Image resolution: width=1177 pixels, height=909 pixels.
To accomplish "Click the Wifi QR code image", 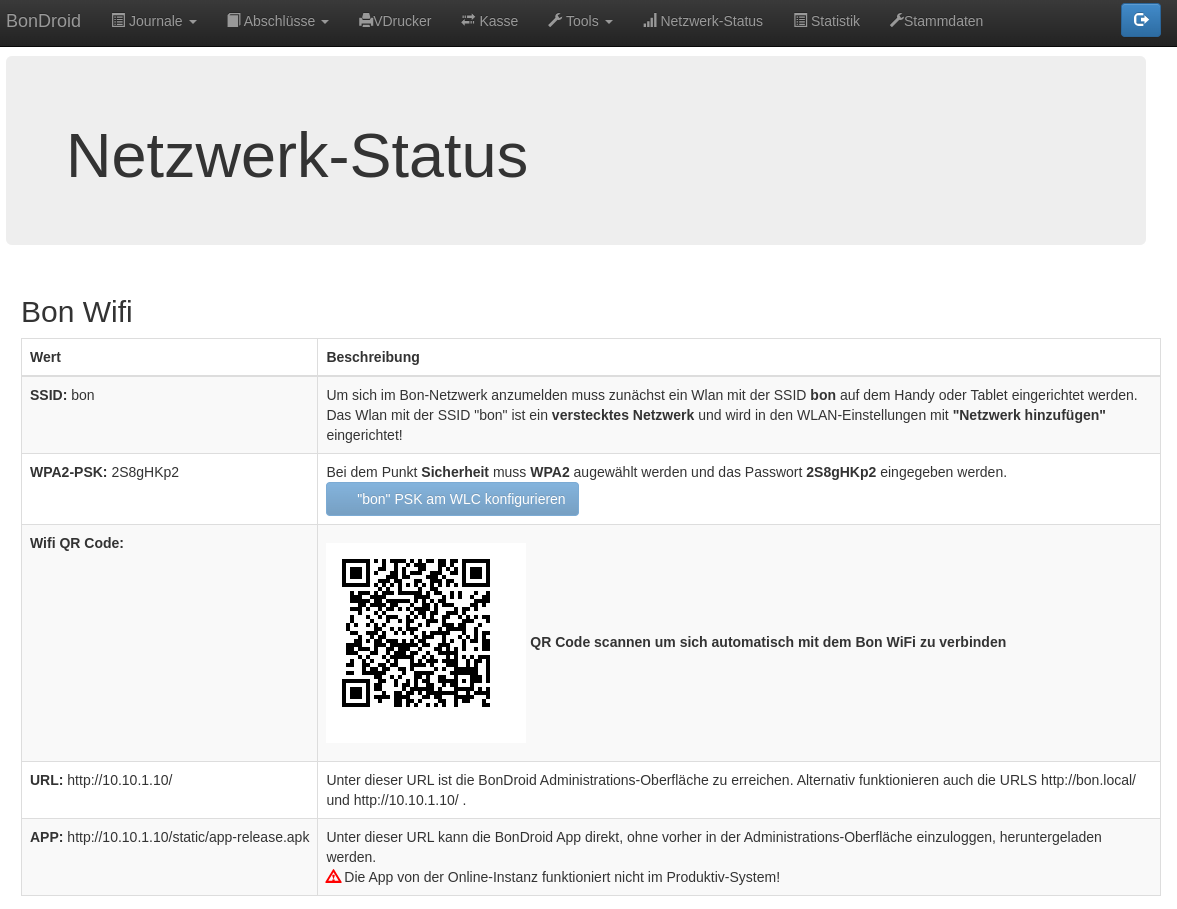I will click(x=416, y=633).
